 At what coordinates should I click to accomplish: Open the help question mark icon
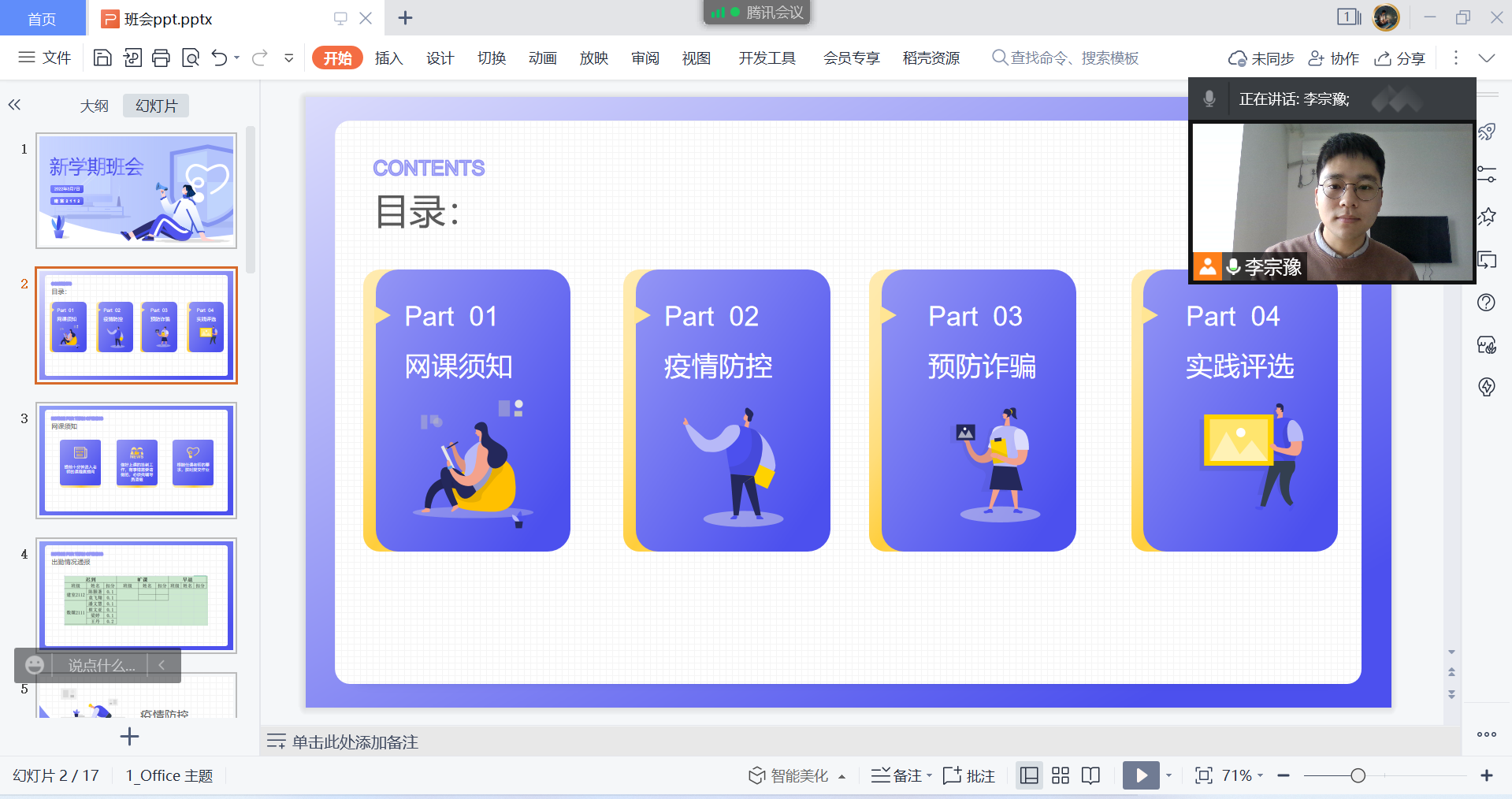[1486, 303]
